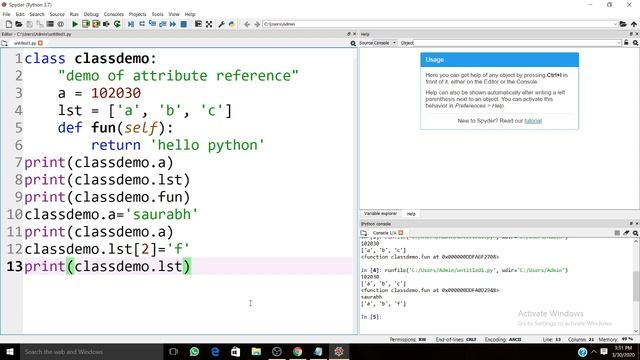Run current cell and advance
The height and width of the screenshot is (360, 640).
(x=96, y=24)
